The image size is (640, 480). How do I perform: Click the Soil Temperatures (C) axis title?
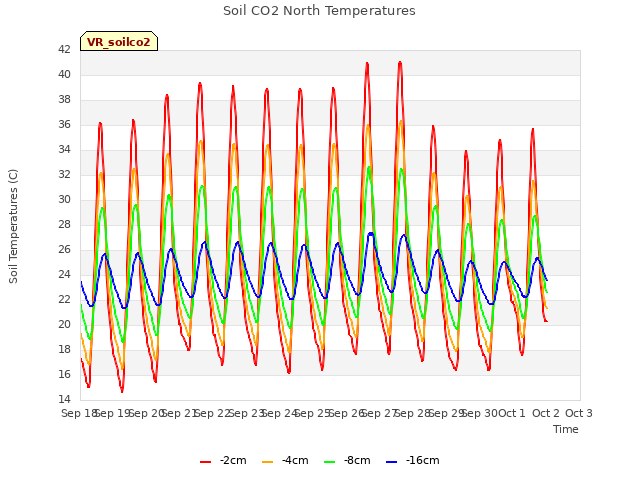pyautogui.click(x=13, y=226)
